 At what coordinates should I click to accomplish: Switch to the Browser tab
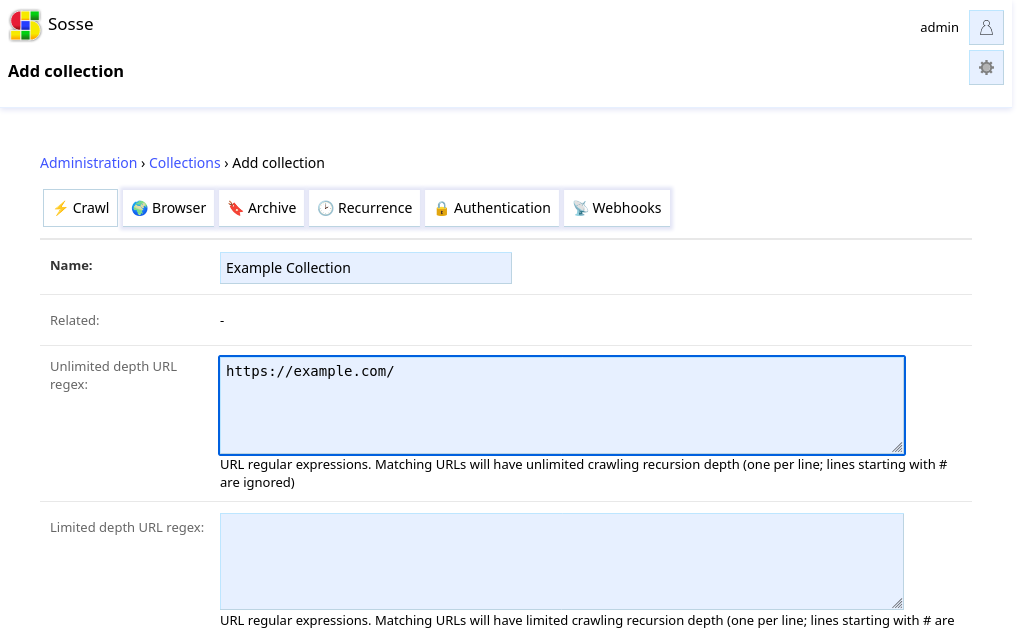point(168,208)
